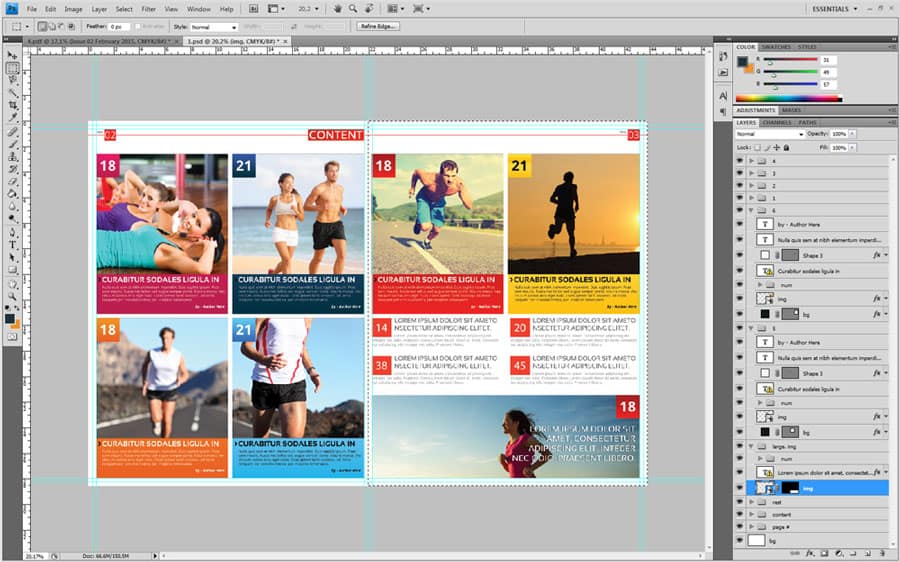900x562 pixels.
Task: Click the Add layer mask button
Action: pyautogui.click(x=824, y=553)
